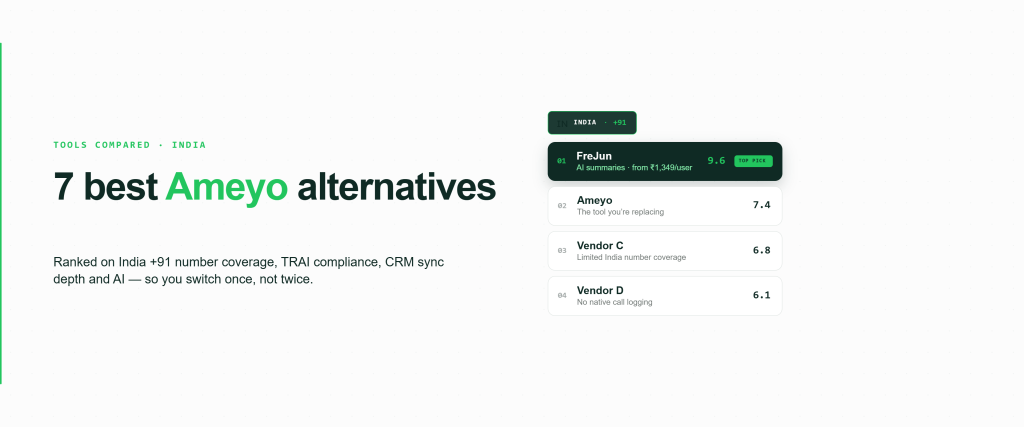Click the INDIA +91 badge
The image size is (1024, 427).
click(592, 123)
